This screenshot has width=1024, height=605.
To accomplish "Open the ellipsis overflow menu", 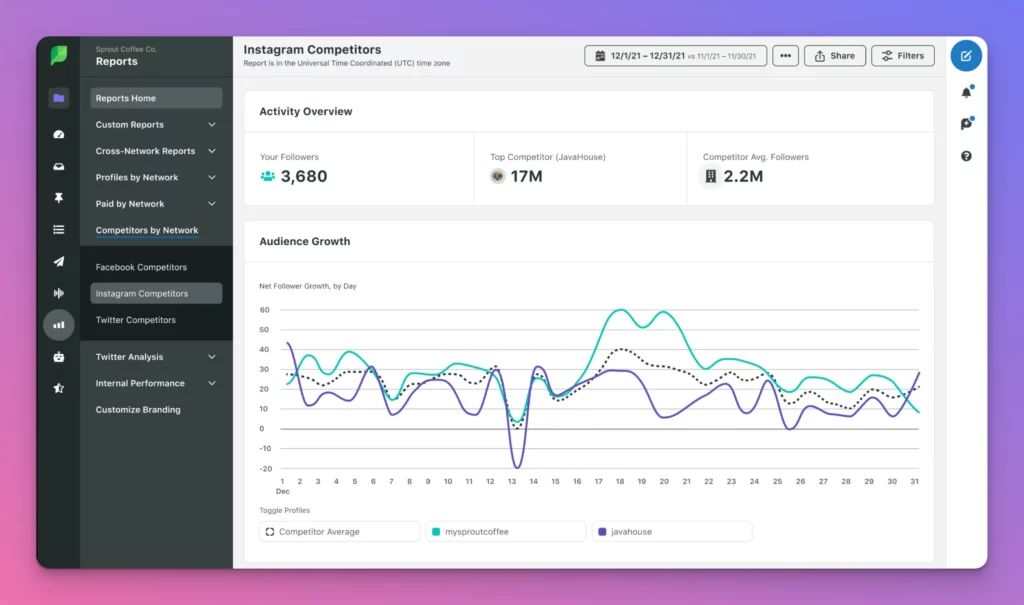I will [x=785, y=55].
